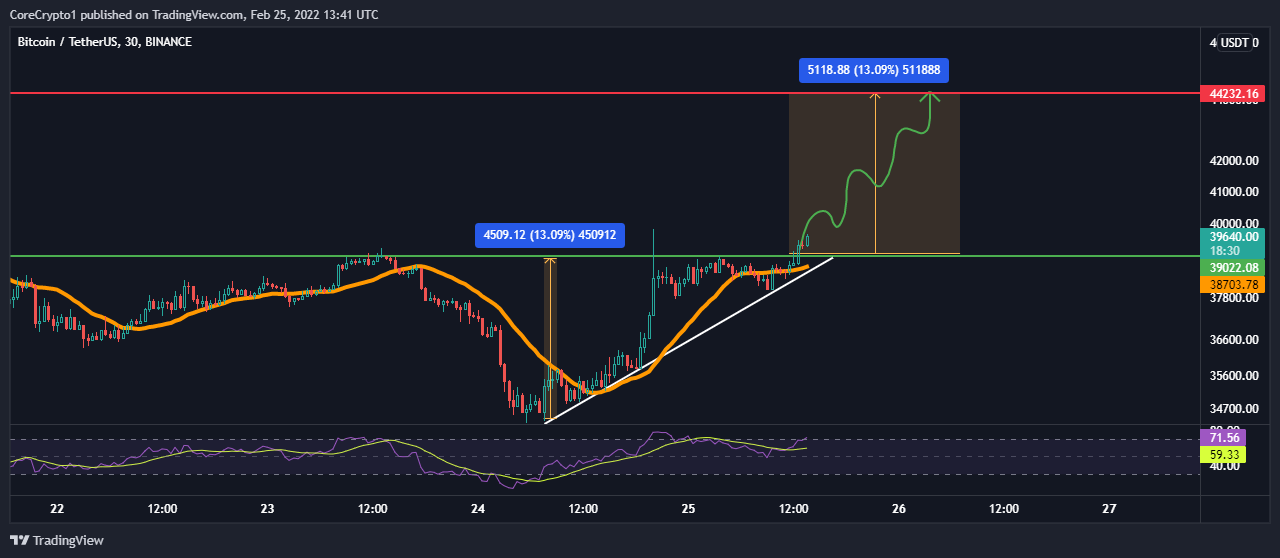Select the white ascending trendline
This screenshot has height=558, width=1280.
(689, 339)
